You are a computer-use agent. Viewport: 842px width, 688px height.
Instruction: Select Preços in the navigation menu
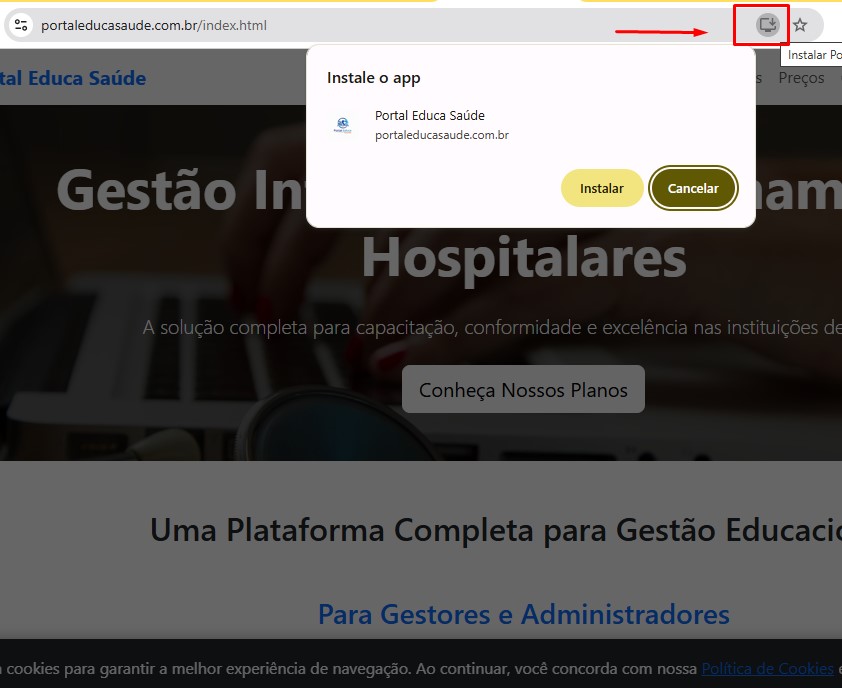pos(800,77)
